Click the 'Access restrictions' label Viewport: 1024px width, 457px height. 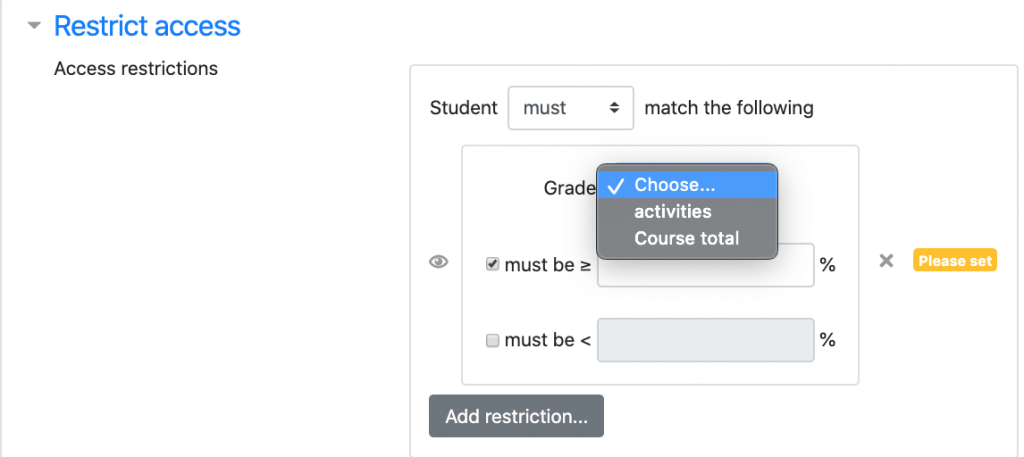tap(136, 69)
